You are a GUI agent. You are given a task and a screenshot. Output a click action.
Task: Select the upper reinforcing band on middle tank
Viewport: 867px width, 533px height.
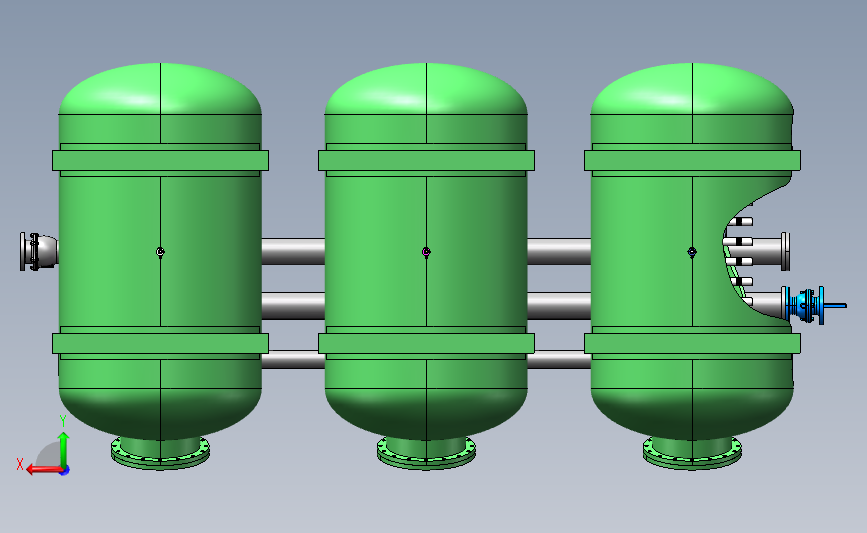(426, 160)
